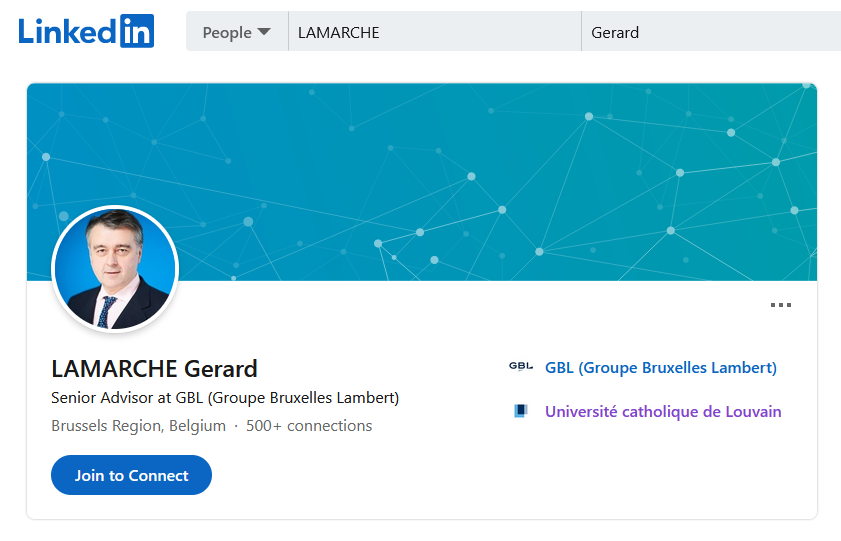The image size is (841, 541).
Task: Click the "Linked" wordmark text
Action: [67, 31]
